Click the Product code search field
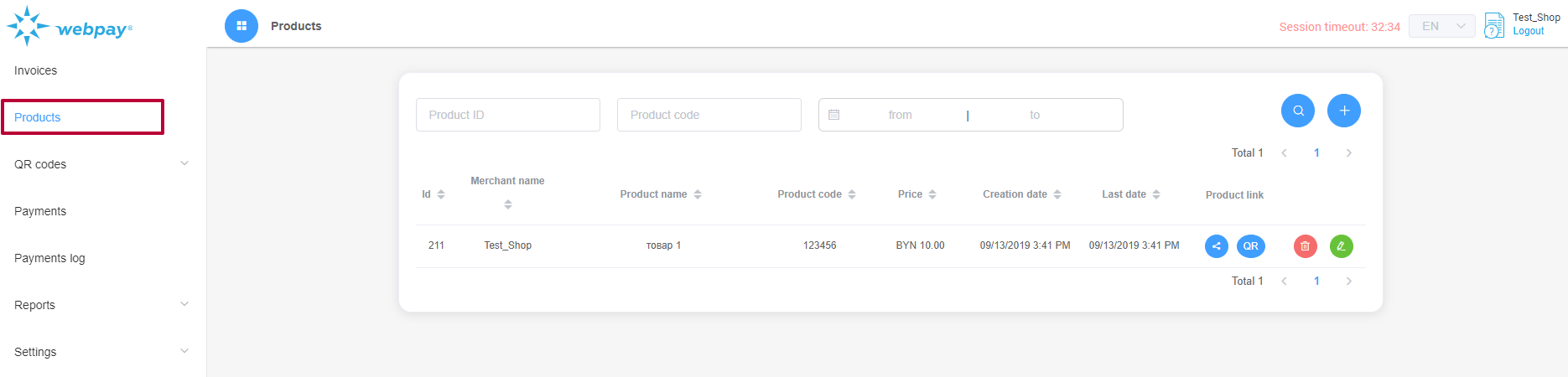Viewport: 1568px width, 377px height. (709, 115)
